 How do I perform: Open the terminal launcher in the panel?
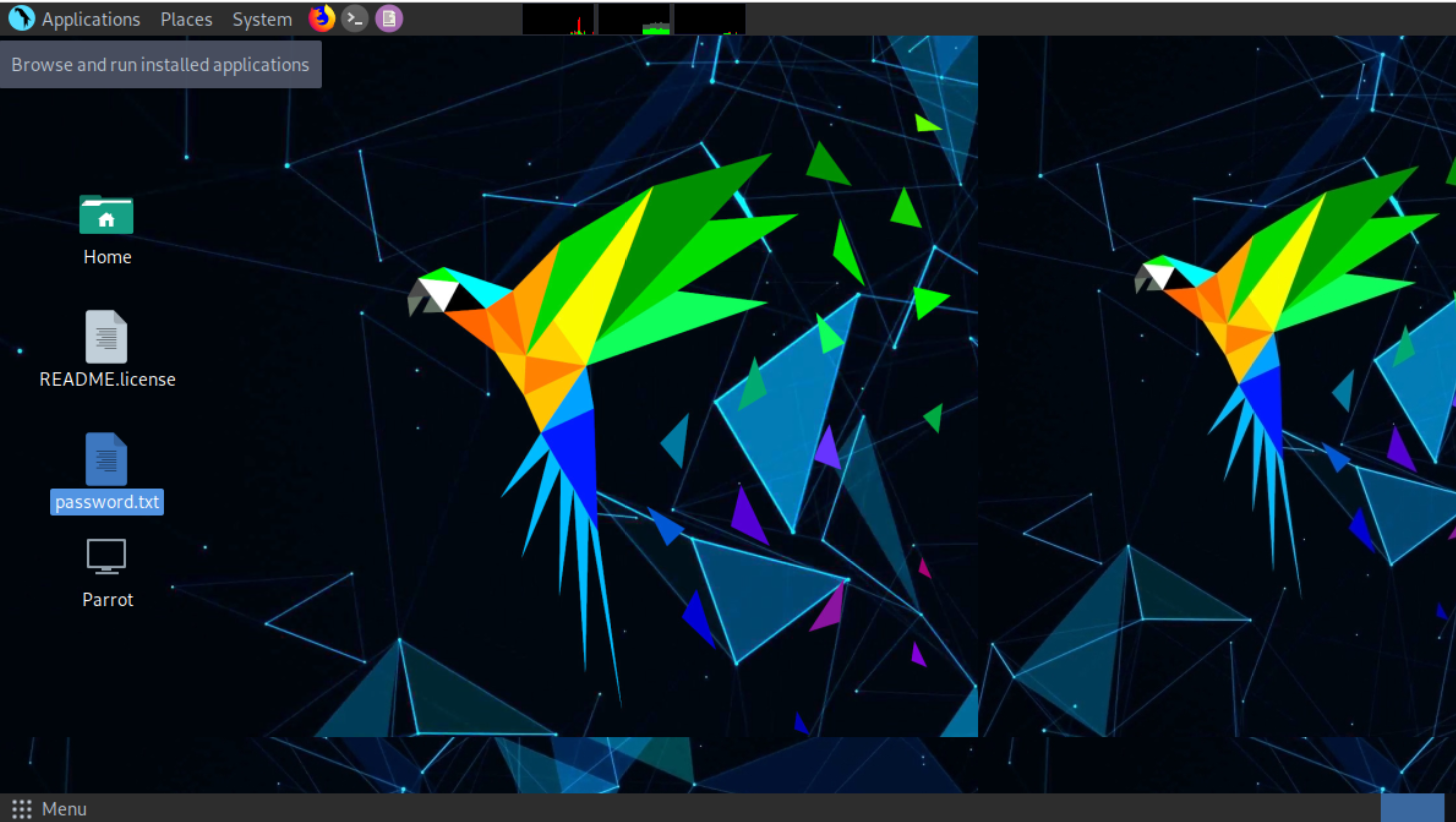(354, 18)
